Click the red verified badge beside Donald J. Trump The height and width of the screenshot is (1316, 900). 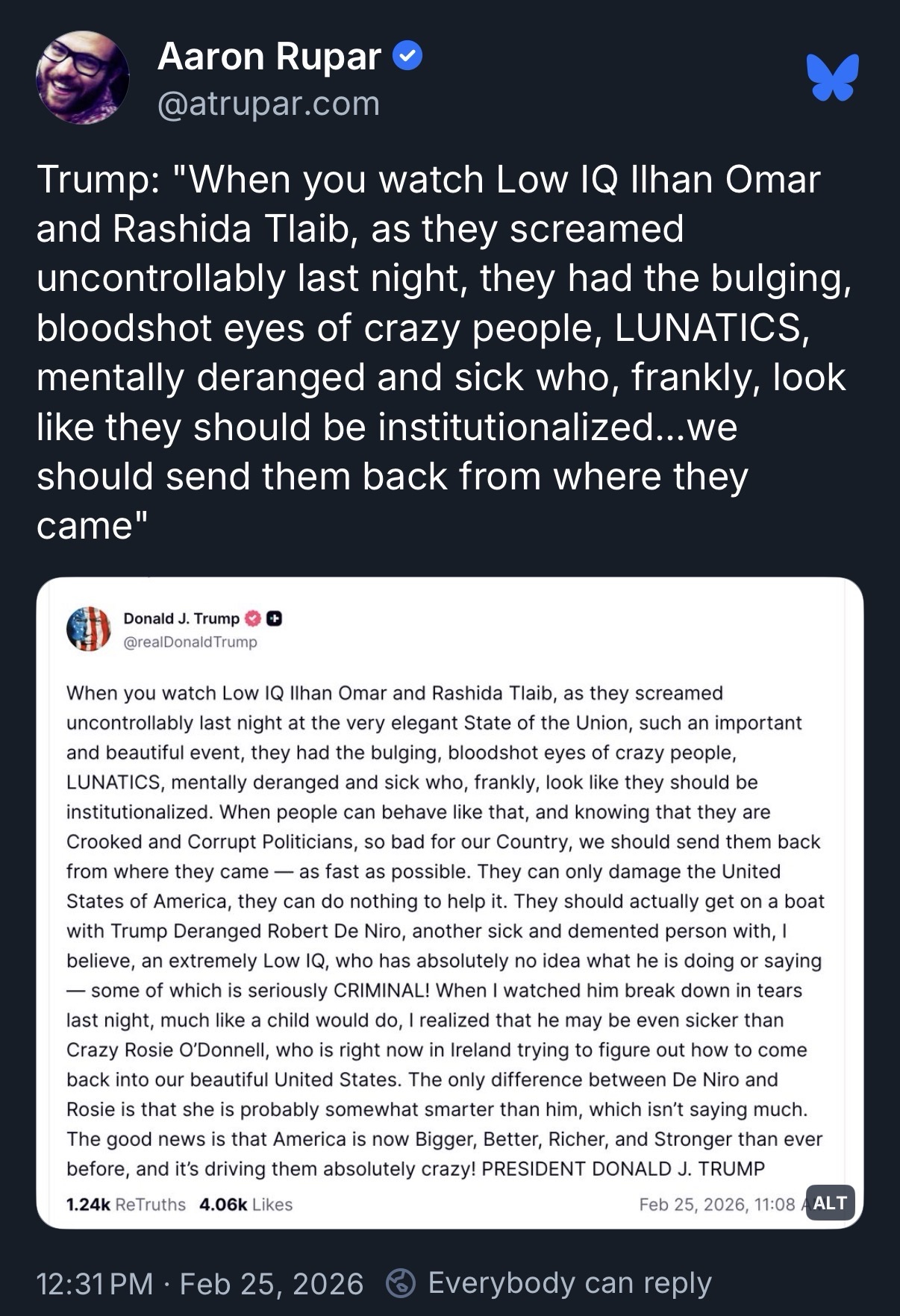click(254, 618)
